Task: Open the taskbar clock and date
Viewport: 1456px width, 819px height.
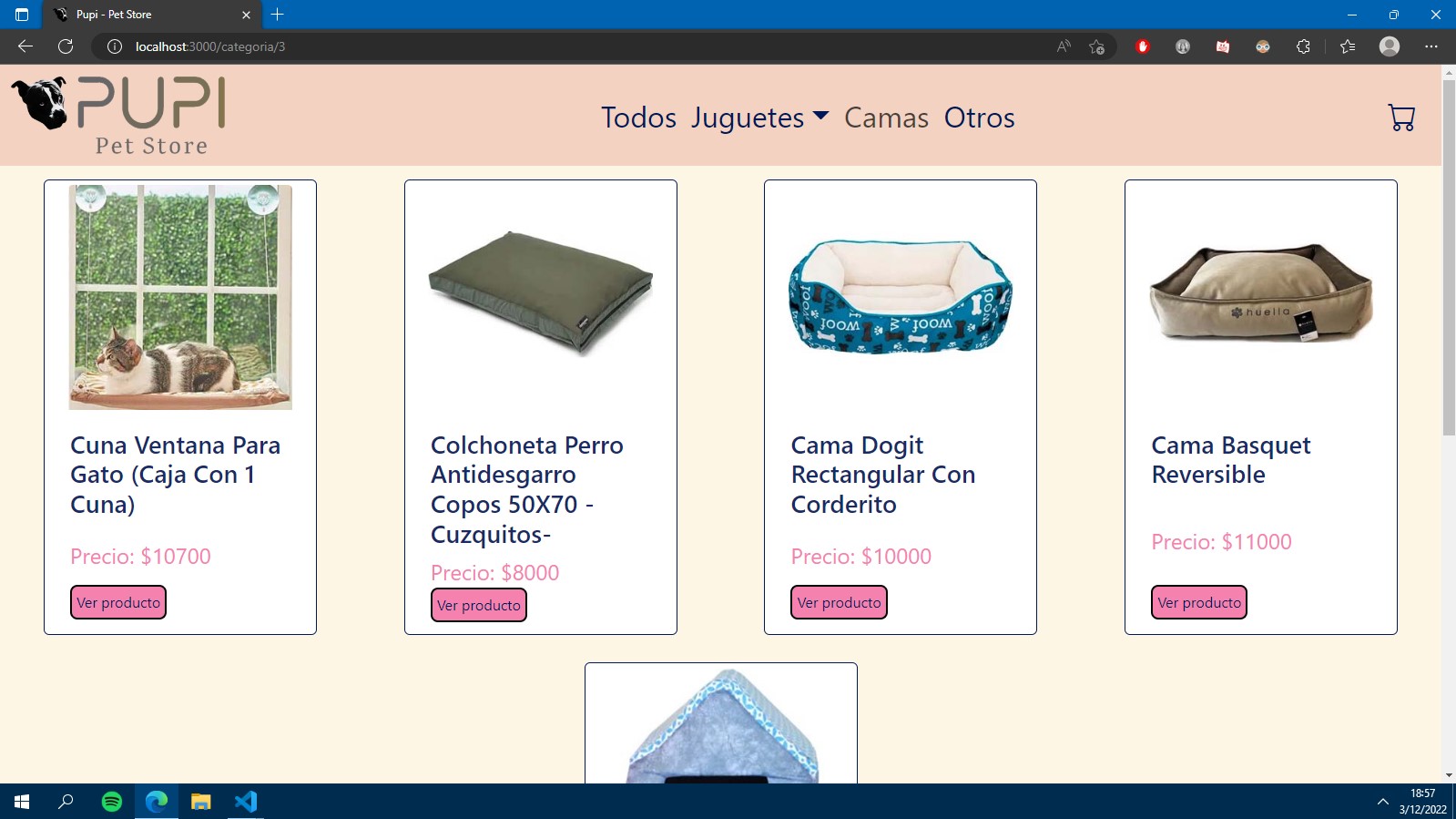Action: click(1422, 802)
